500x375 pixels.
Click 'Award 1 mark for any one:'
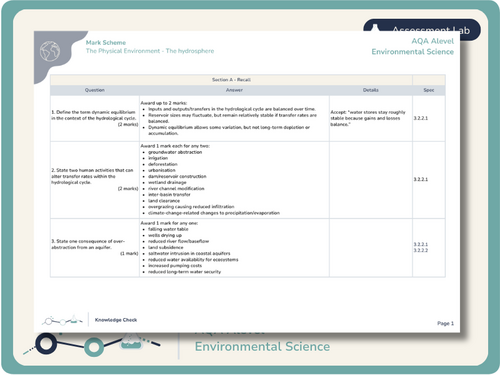click(169, 223)
